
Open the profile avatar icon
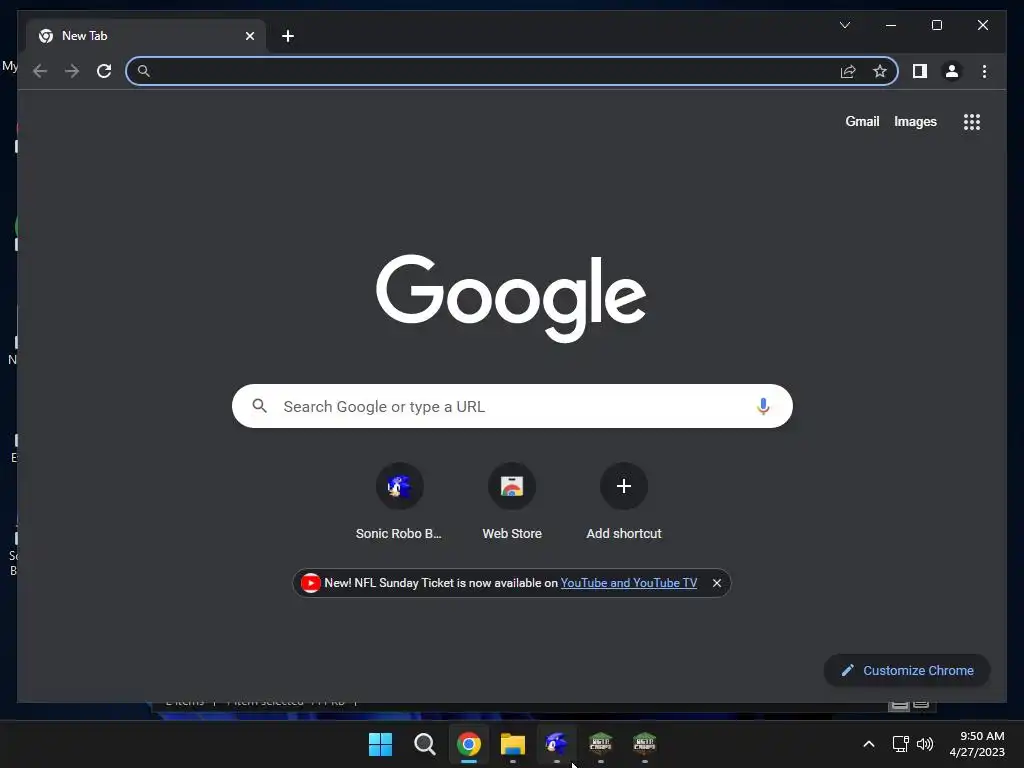click(x=952, y=71)
